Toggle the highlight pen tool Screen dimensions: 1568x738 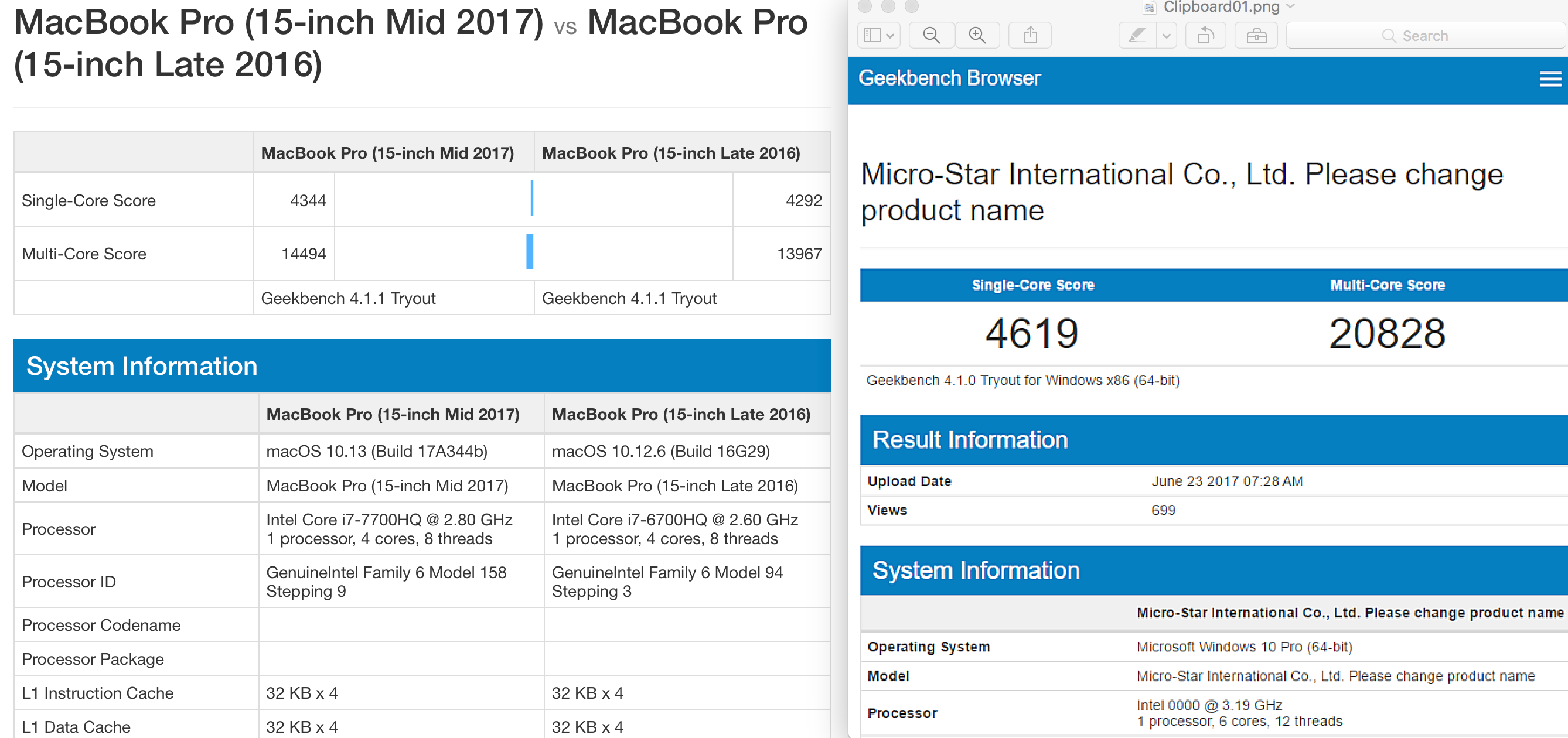click(x=1136, y=35)
